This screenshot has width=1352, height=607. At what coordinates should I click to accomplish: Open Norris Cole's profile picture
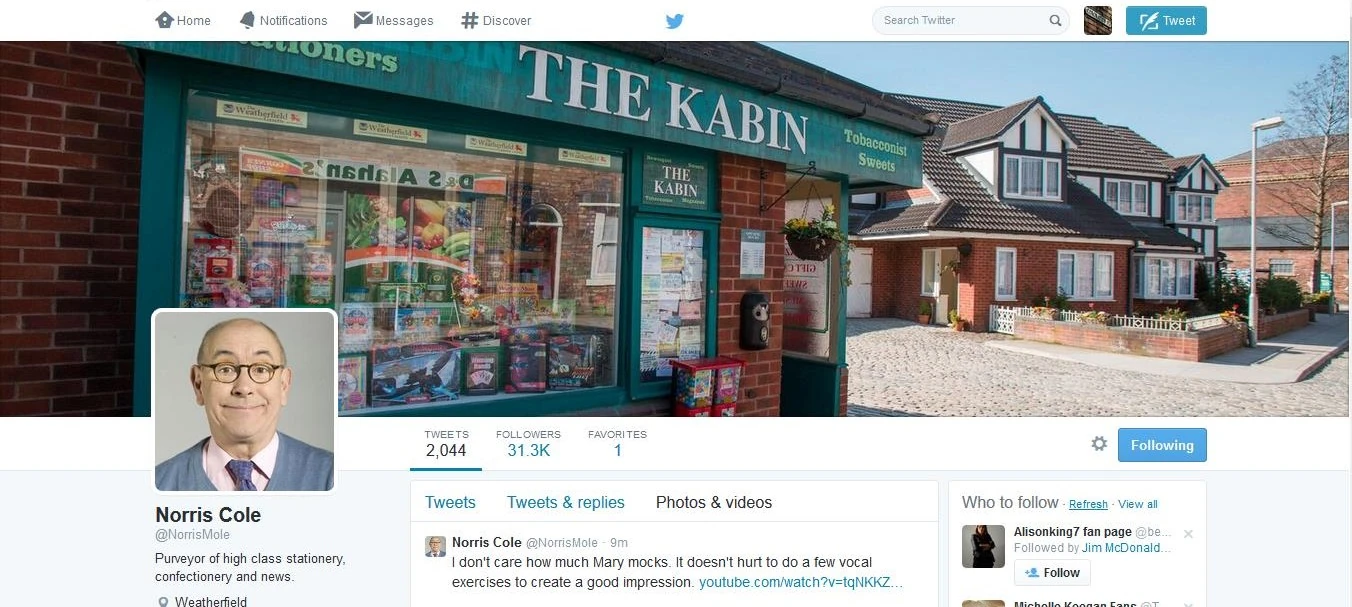pos(244,401)
